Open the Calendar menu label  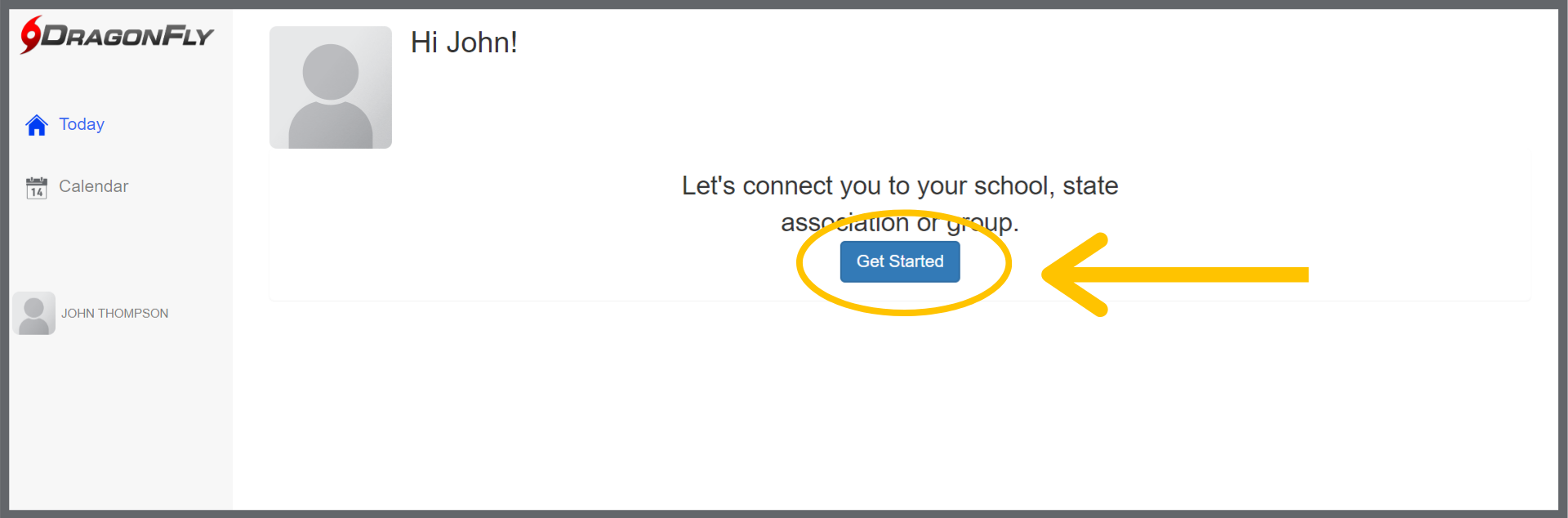[x=94, y=186]
